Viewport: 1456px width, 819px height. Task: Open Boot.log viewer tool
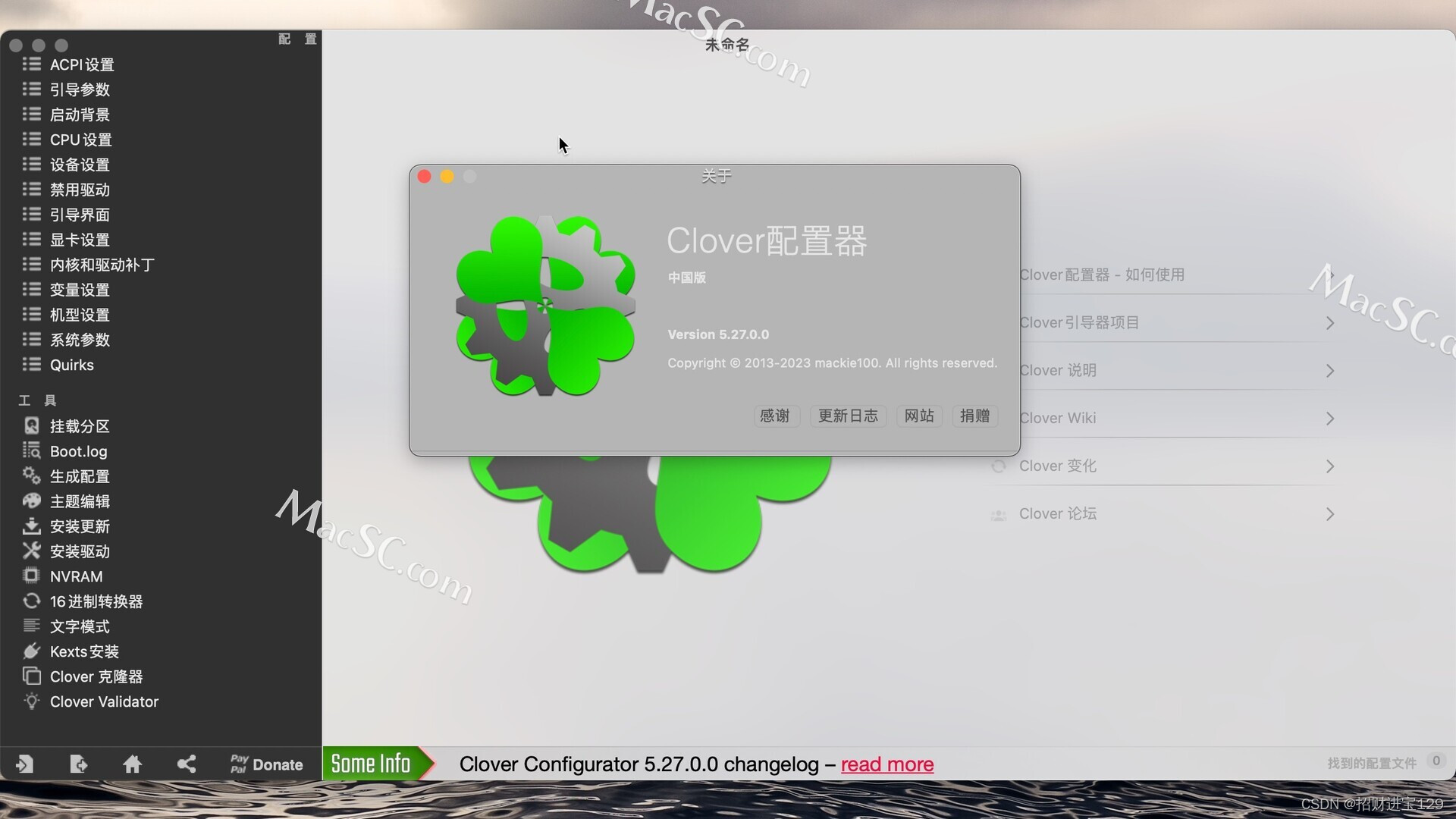click(78, 451)
